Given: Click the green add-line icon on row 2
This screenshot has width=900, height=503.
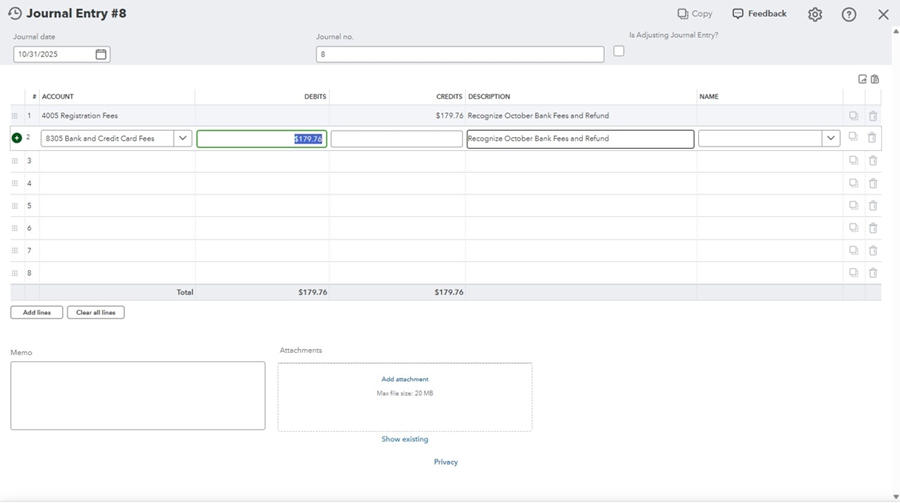Looking at the screenshot, I should tap(16, 138).
